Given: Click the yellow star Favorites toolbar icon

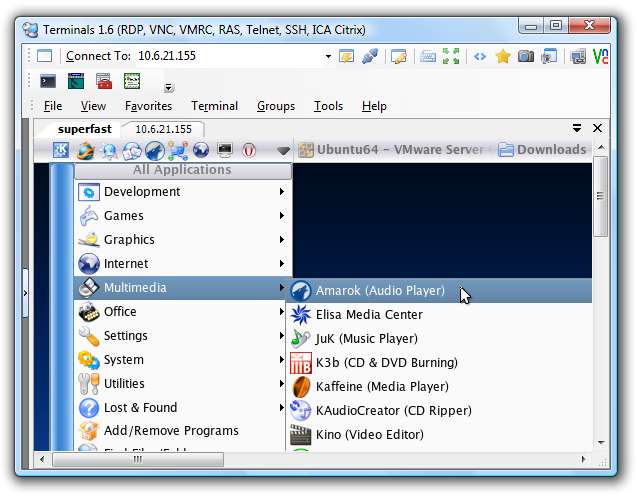Looking at the screenshot, I should point(503,56).
